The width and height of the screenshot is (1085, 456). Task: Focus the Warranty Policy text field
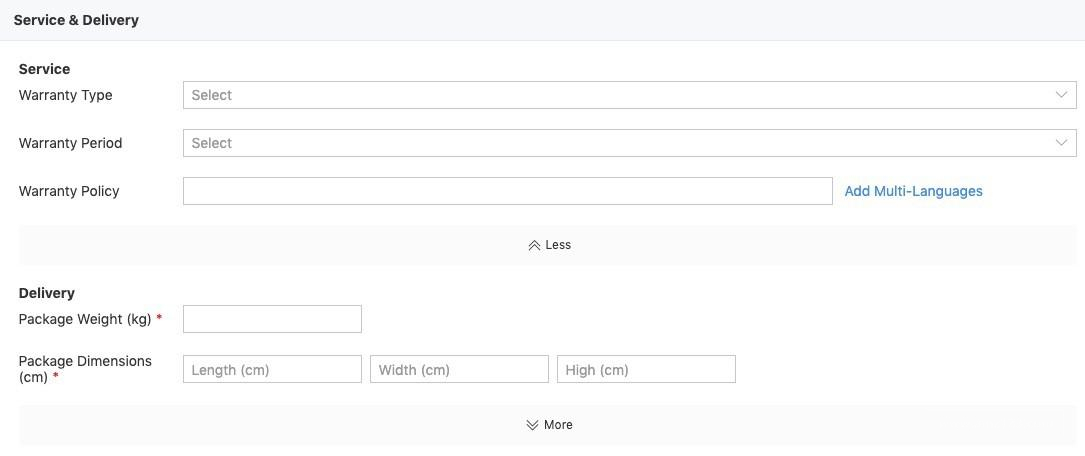[507, 191]
